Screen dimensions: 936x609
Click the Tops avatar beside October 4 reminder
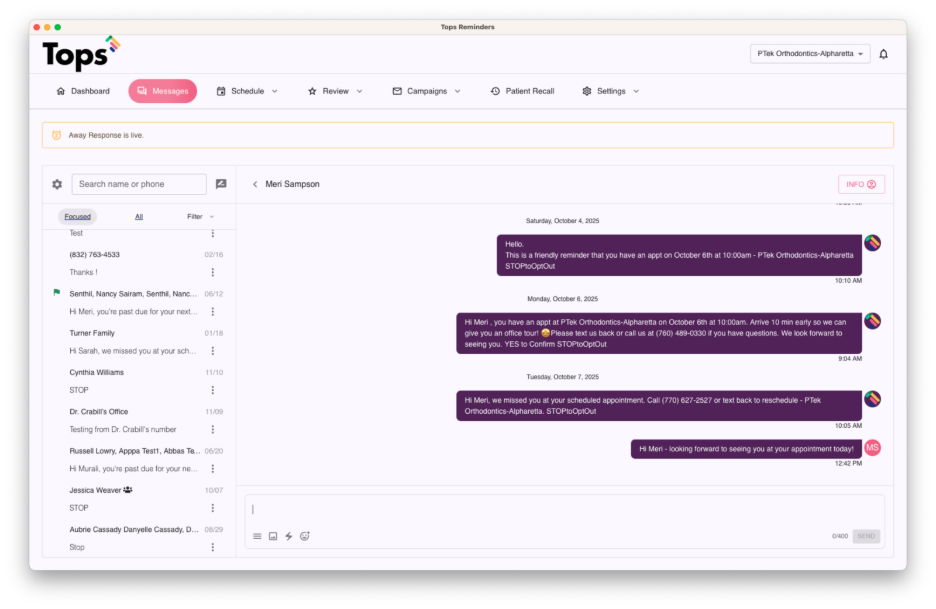pyautogui.click(x=872, y=243)
